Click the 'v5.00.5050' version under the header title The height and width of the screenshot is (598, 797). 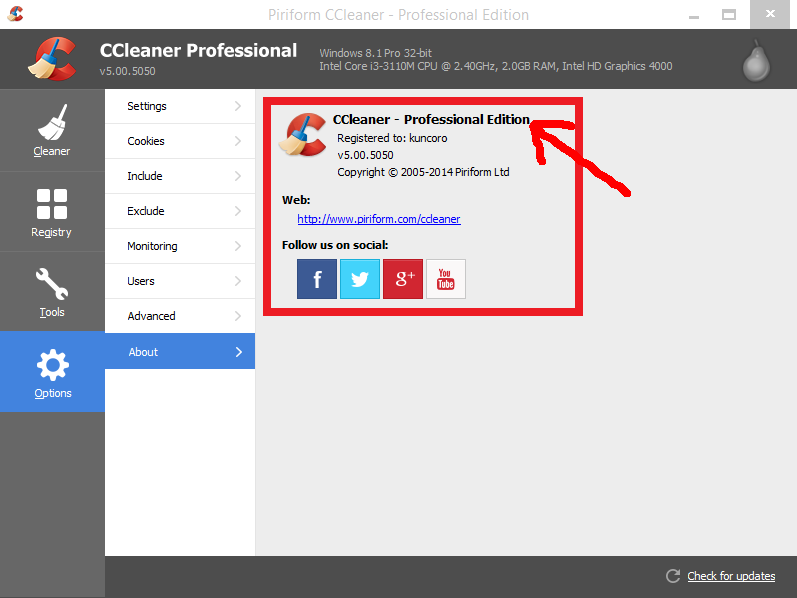(x=128, y=71)
